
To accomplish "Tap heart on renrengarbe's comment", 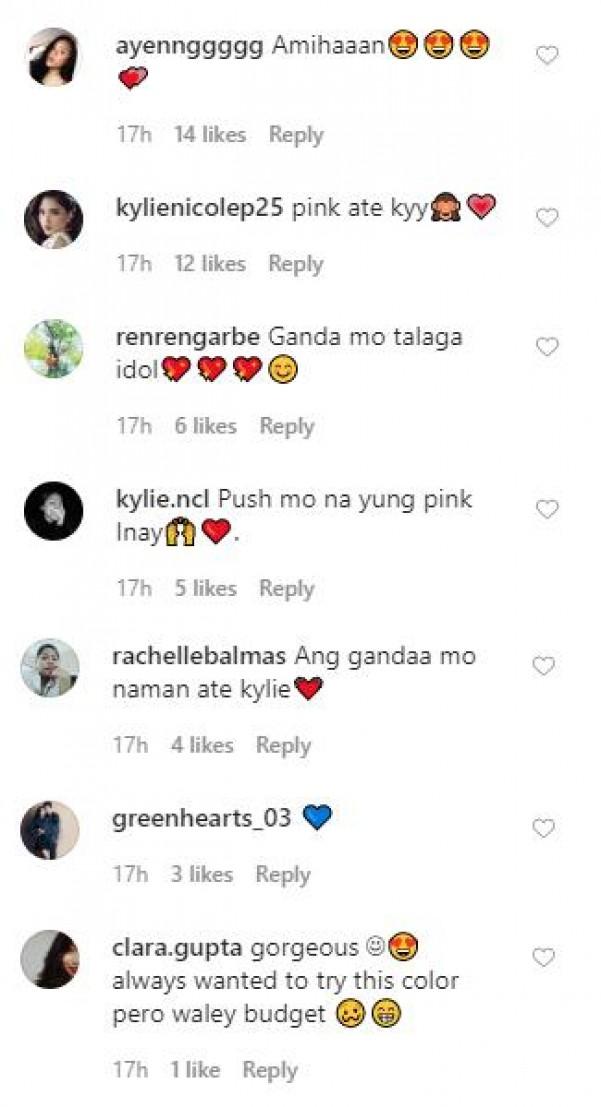I will click(x=547, y=347).
